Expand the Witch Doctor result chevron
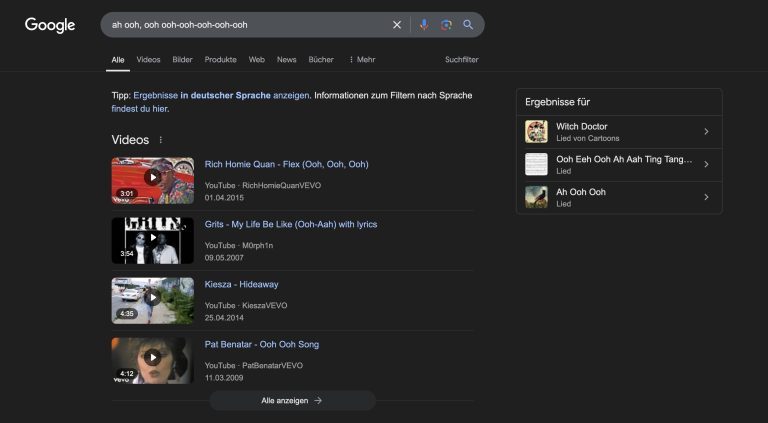 click(706, 132)
